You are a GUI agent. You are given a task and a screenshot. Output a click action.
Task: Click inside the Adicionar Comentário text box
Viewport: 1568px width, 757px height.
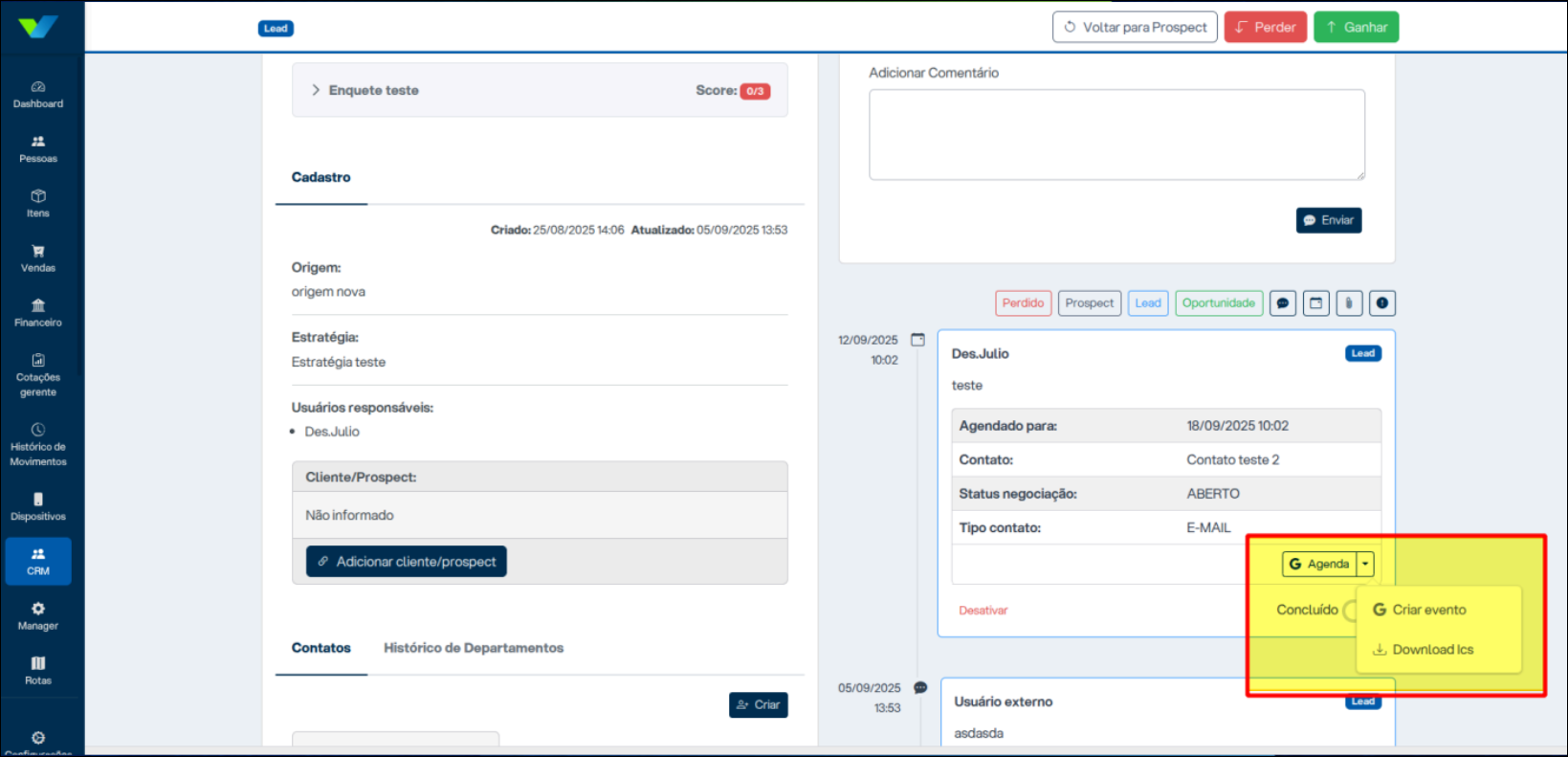click(1115, 134)
